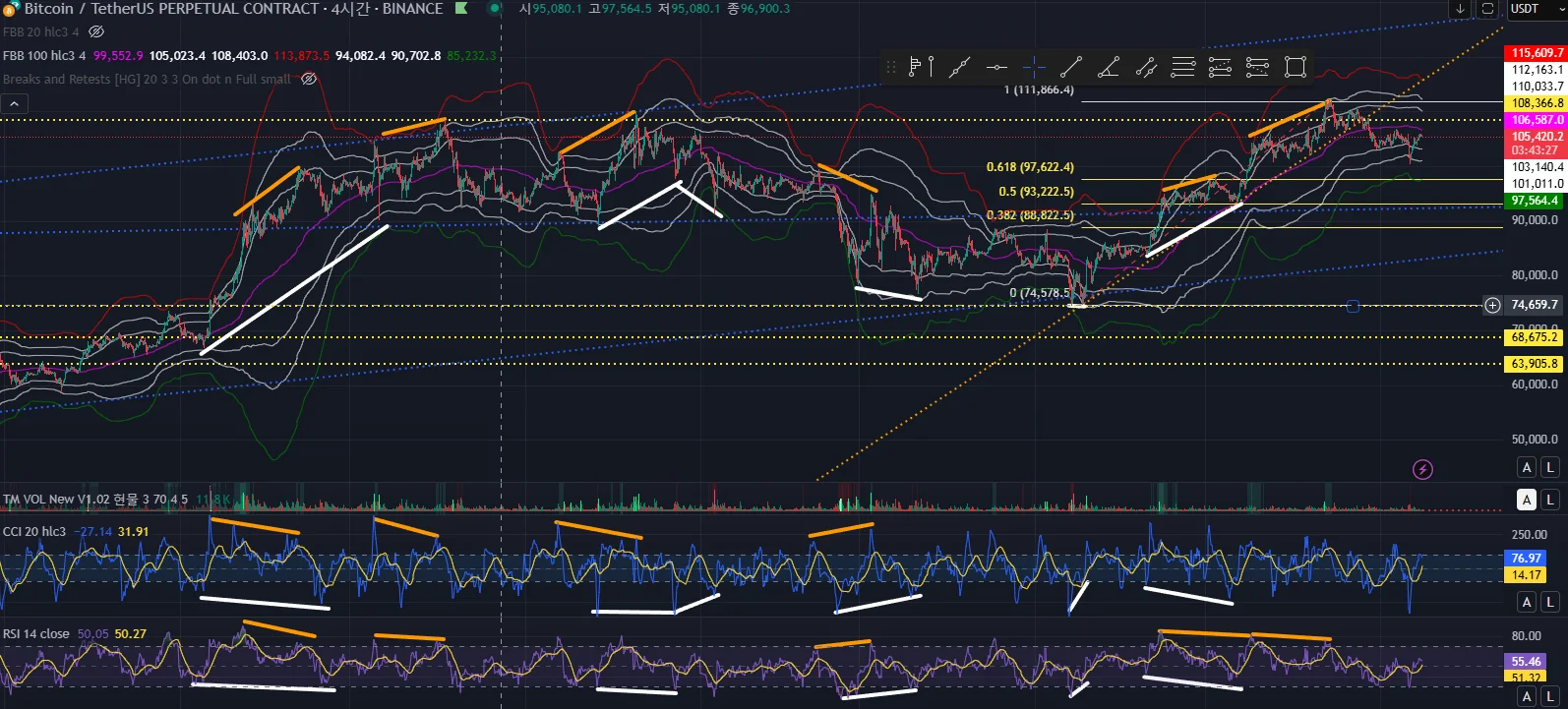
Task: Click the 74,659.7 crosshair price label
Action: [1535, 305]
